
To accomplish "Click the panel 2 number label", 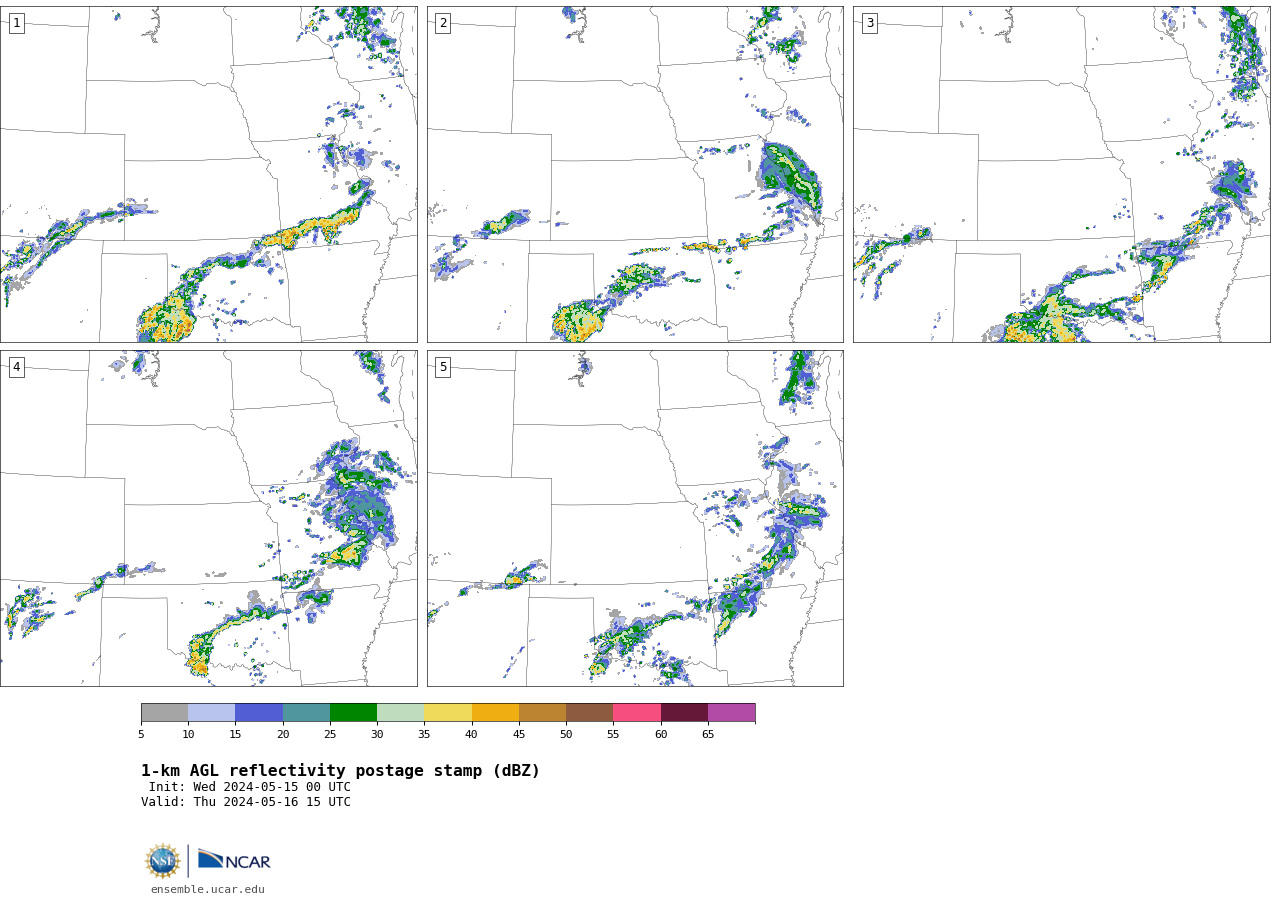I will [x=443, y=23].
